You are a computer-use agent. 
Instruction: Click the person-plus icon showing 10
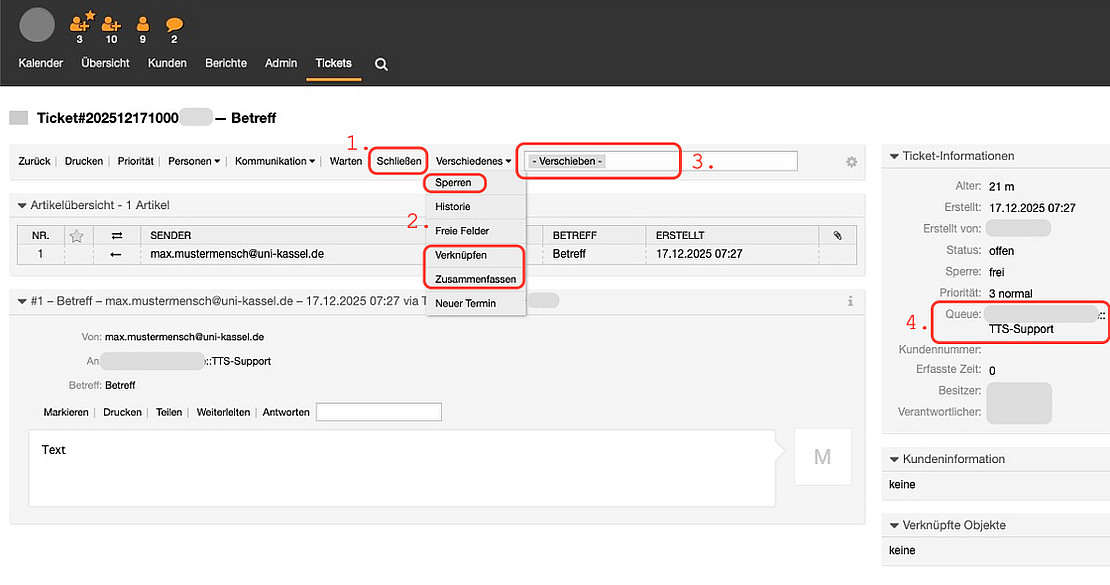[111, 23]
